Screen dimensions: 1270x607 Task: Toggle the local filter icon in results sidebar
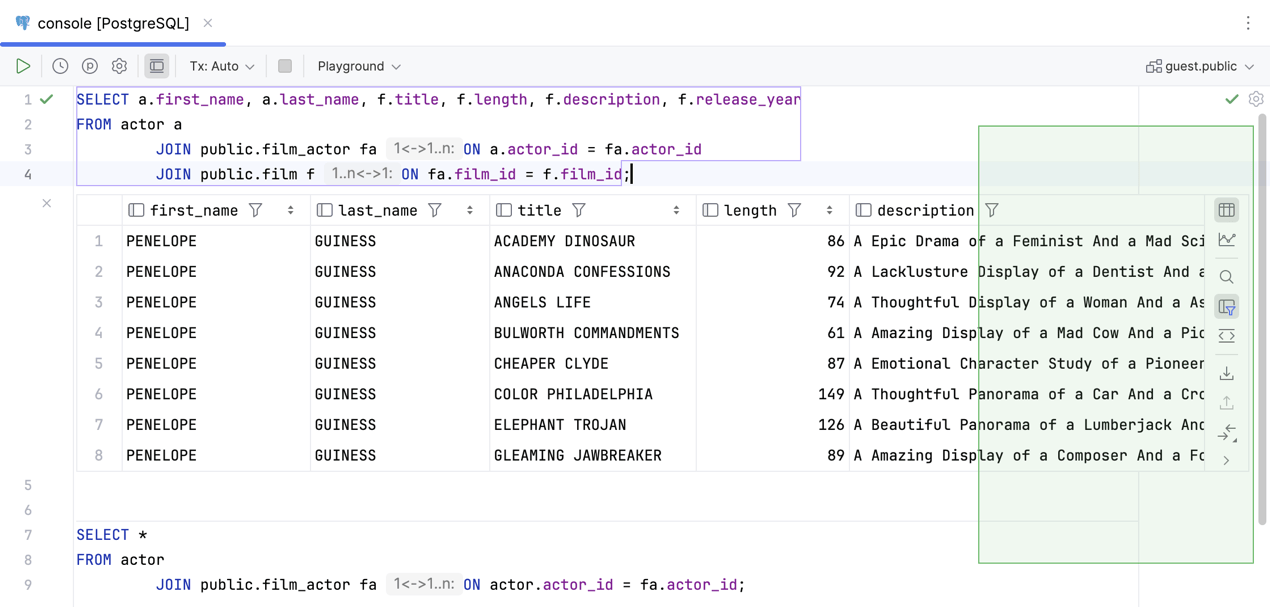pyautogui.click(x=1227, y=307)
